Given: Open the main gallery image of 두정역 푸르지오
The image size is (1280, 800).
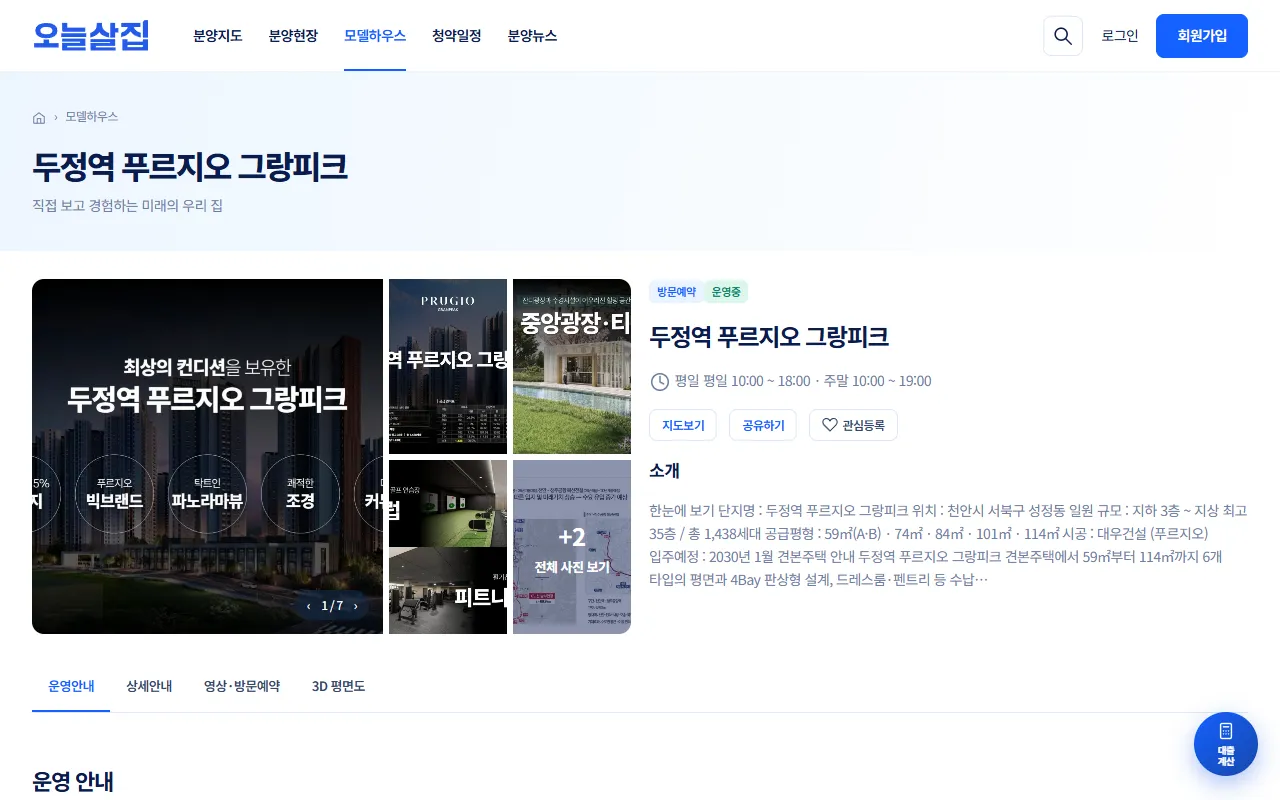Looking at the screenshot, I should click(208, 456).
